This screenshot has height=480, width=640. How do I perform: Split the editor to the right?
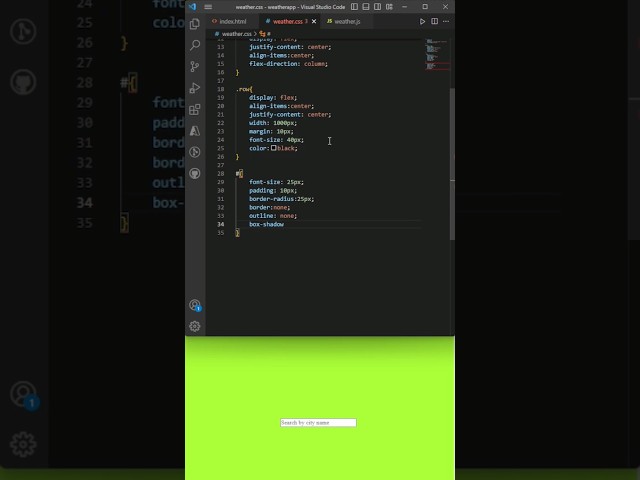coord(434,21)
